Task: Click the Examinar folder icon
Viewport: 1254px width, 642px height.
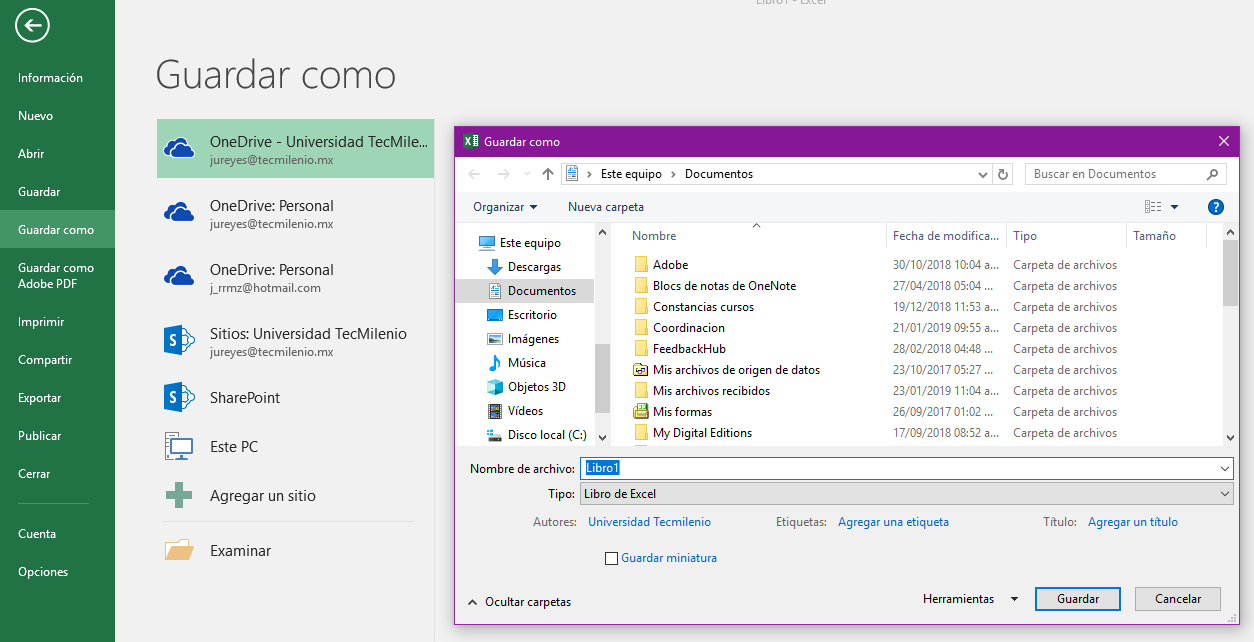Action: click(179, 550)
